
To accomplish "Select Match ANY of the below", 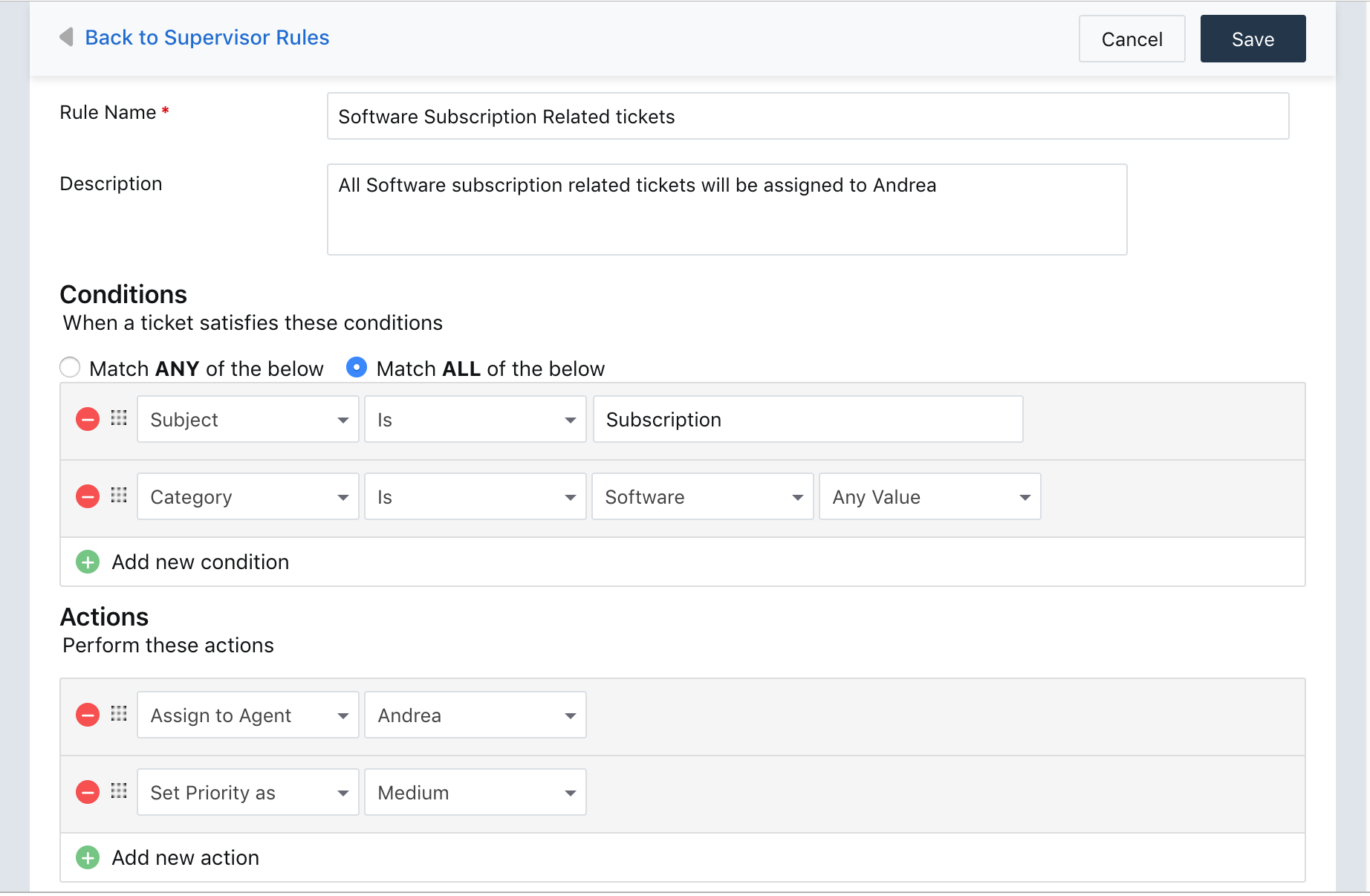I will pos(71,368).
